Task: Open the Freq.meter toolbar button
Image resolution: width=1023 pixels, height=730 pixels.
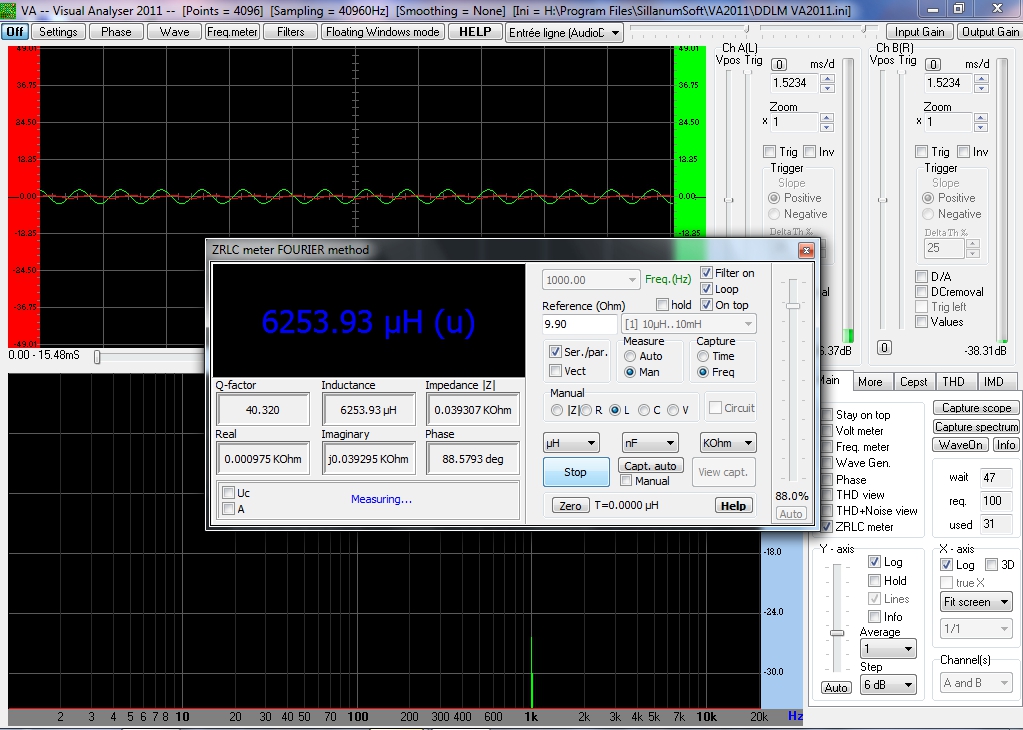Action: [x=232, y=32]
